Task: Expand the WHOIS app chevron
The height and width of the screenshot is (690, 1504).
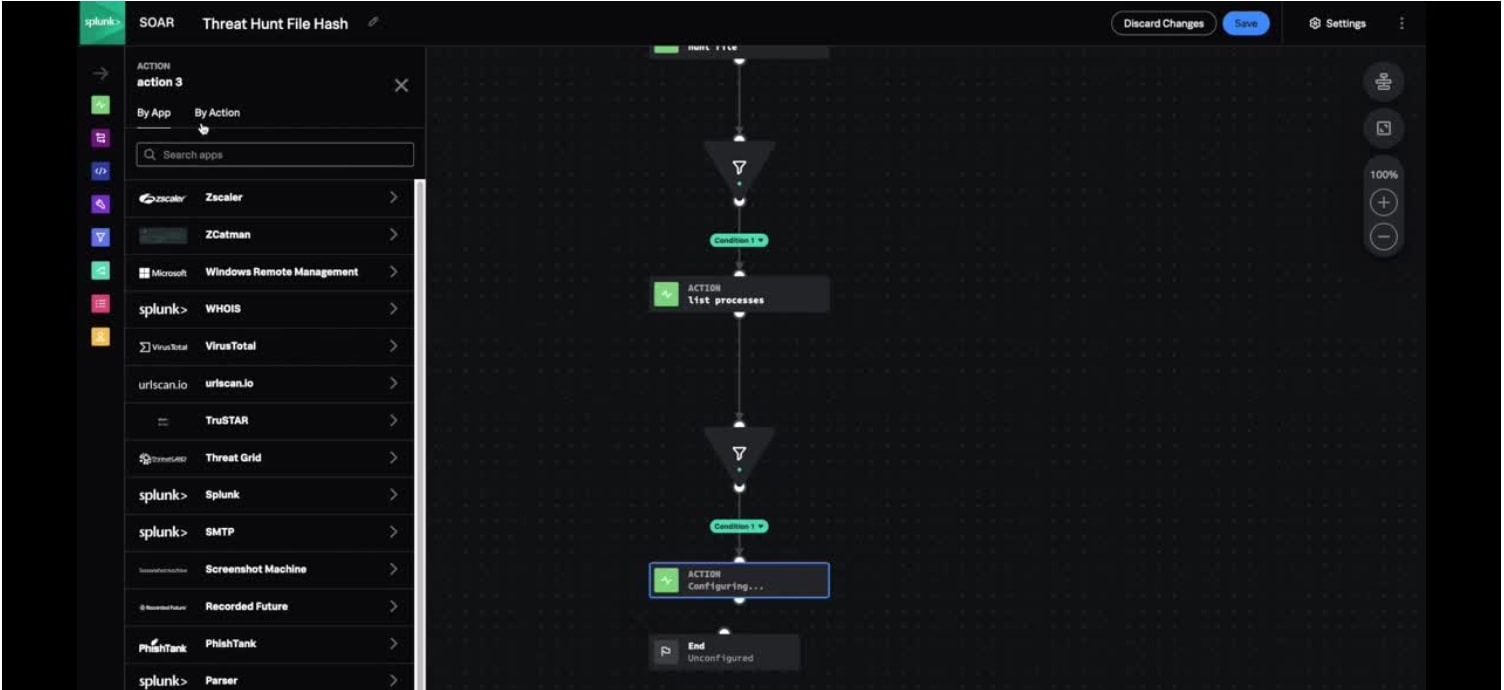Action: pos(394,309)
